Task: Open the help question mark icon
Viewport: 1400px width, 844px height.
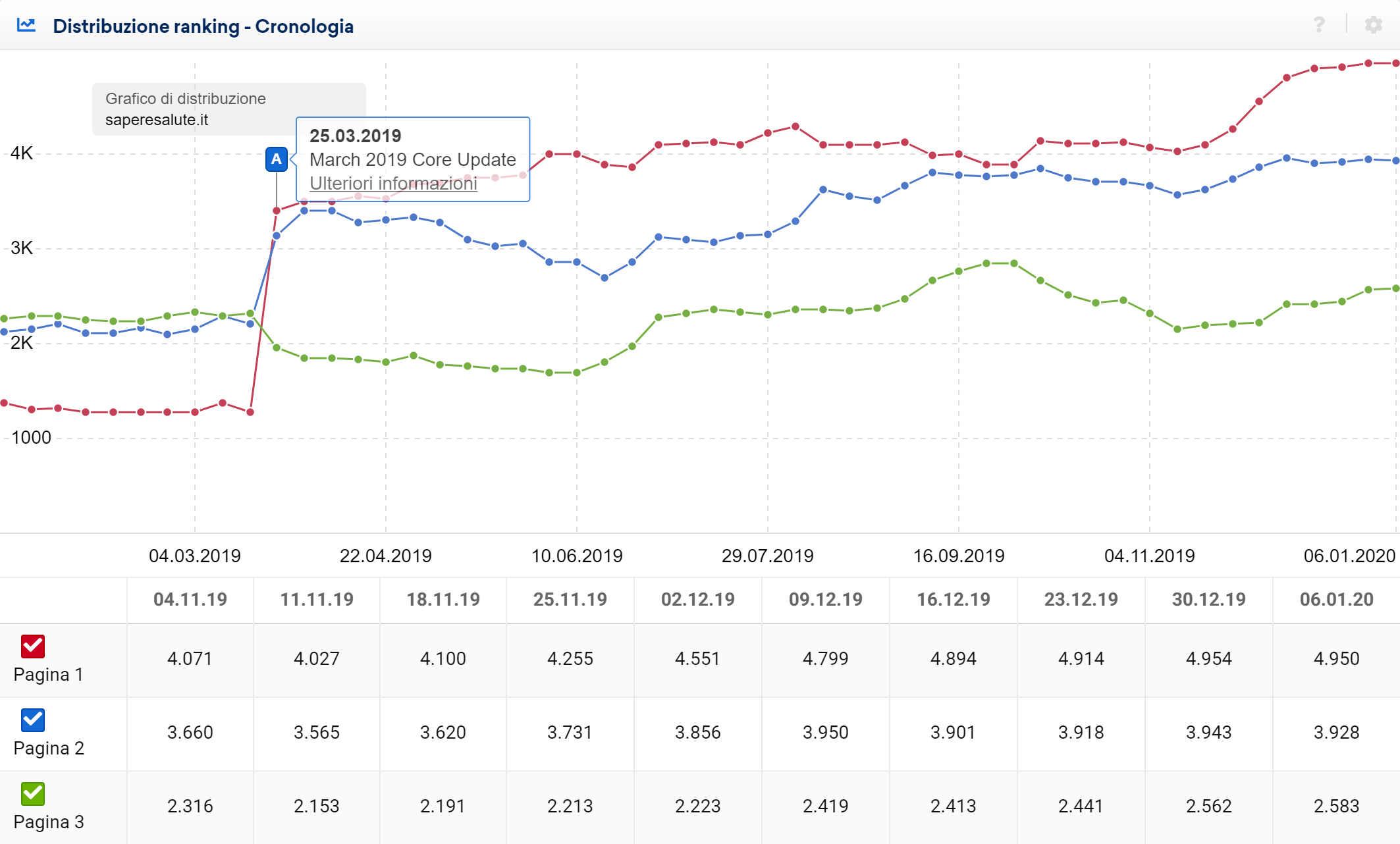Action: (x=1319, y=25)
